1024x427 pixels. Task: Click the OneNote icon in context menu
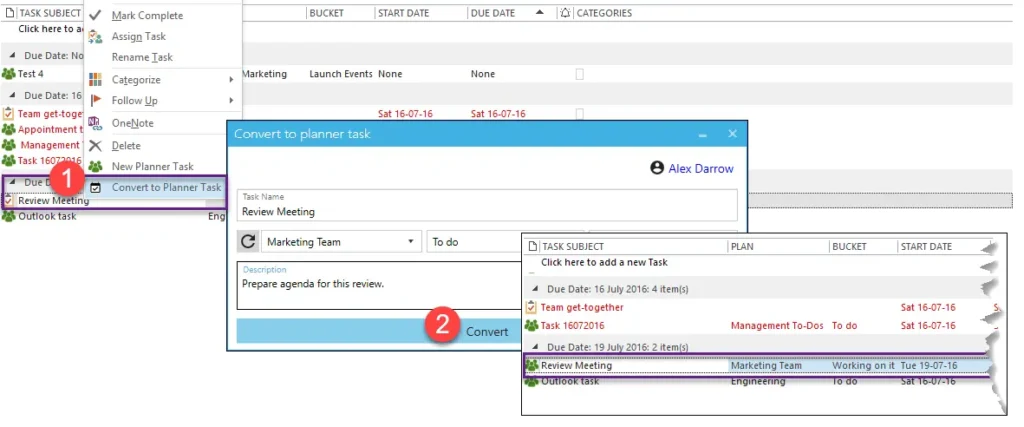[x=95, y=123]
